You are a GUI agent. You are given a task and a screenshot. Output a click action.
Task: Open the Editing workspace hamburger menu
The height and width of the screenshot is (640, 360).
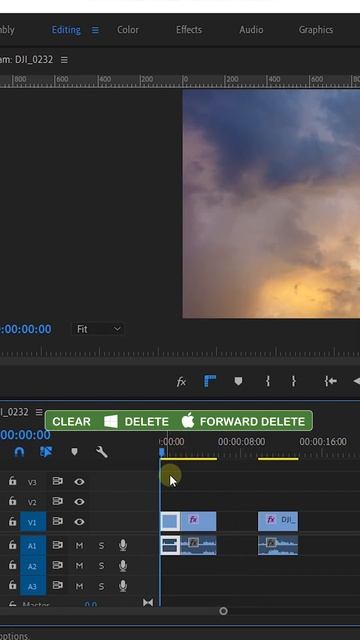click(x=95, y=30)
